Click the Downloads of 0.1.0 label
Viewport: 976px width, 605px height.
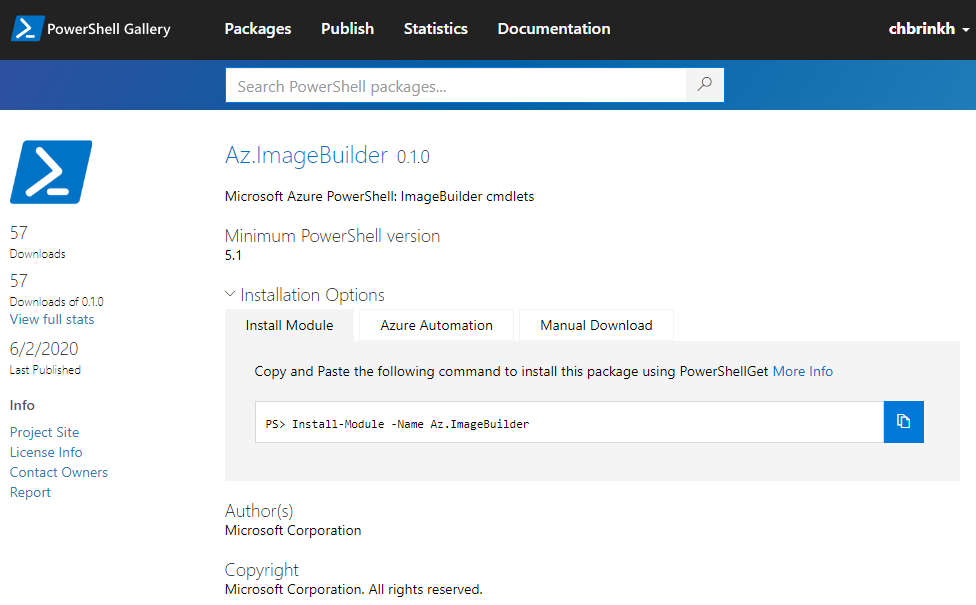(57, 302)
